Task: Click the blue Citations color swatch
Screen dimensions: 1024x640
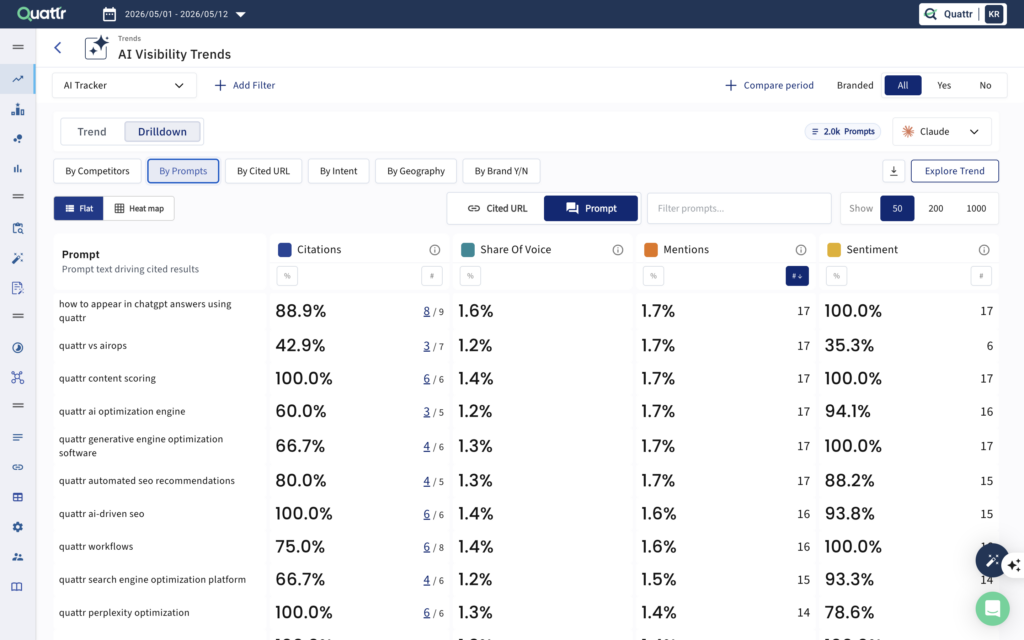Action: 284,249
